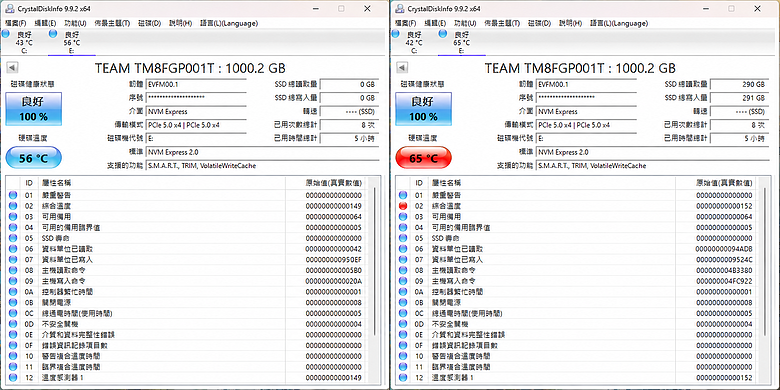This screenshot has height=390, width=780.
Task: Click blue orb of row 0D in 65 °C window
Action: [x=403, y=324]
